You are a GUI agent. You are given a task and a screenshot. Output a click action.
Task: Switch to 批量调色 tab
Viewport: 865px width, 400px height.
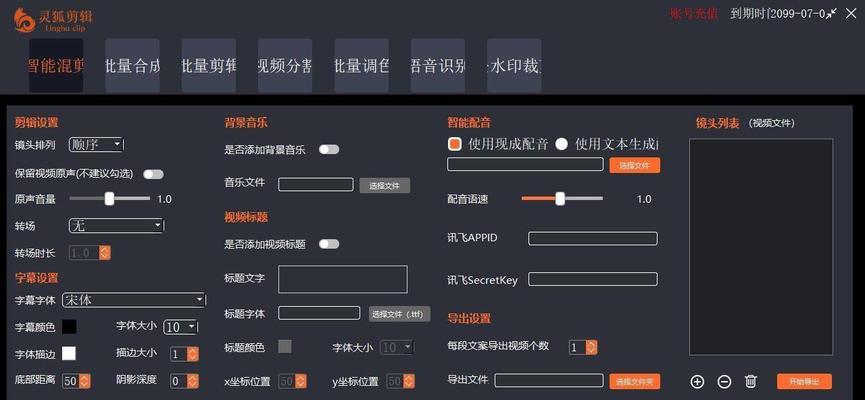(361, 66)
